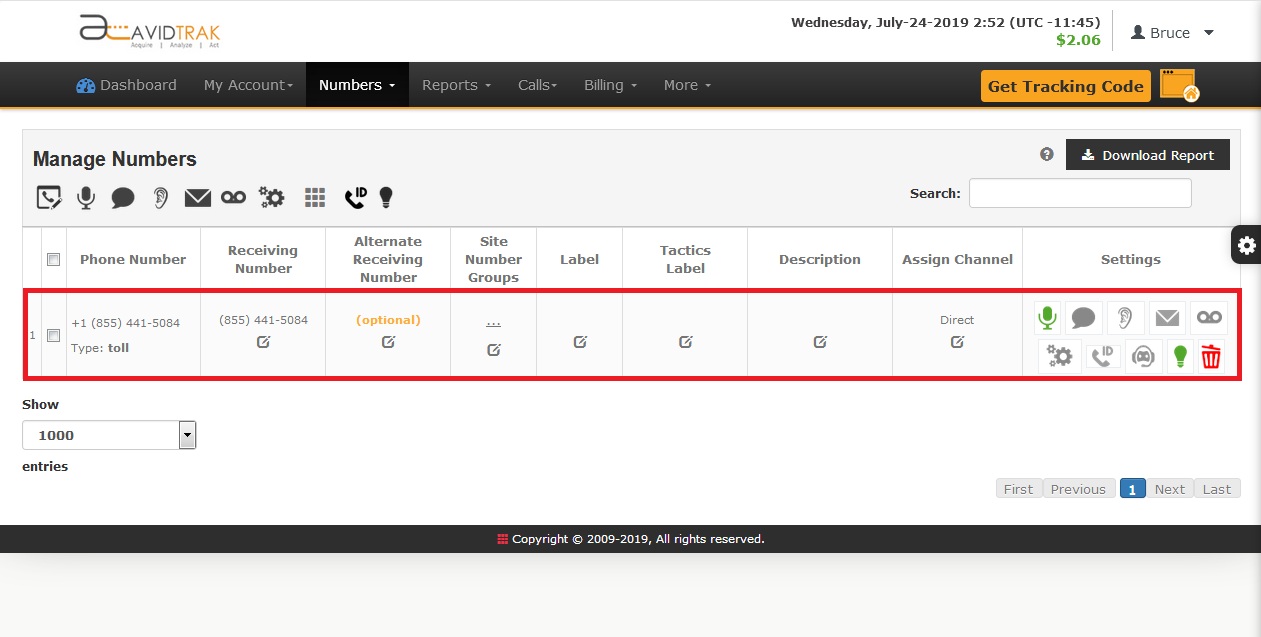Edit the Label cell
This screenshot has width=1261, height=637.
(580, 342)
